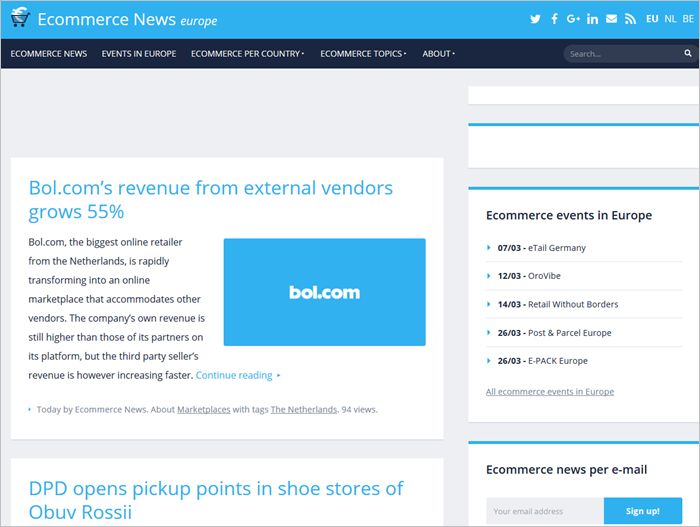700x527 pixels.
Task: Click the email envelope icon
Action: pyautogui.click(x=611, y=19)
